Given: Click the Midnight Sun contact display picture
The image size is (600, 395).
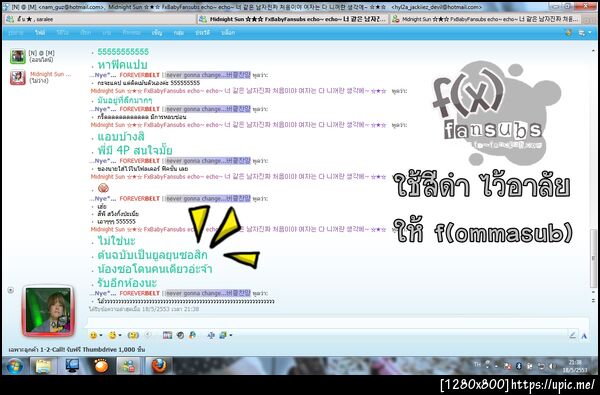Looking at the screenshot, I should click(18, 77).
